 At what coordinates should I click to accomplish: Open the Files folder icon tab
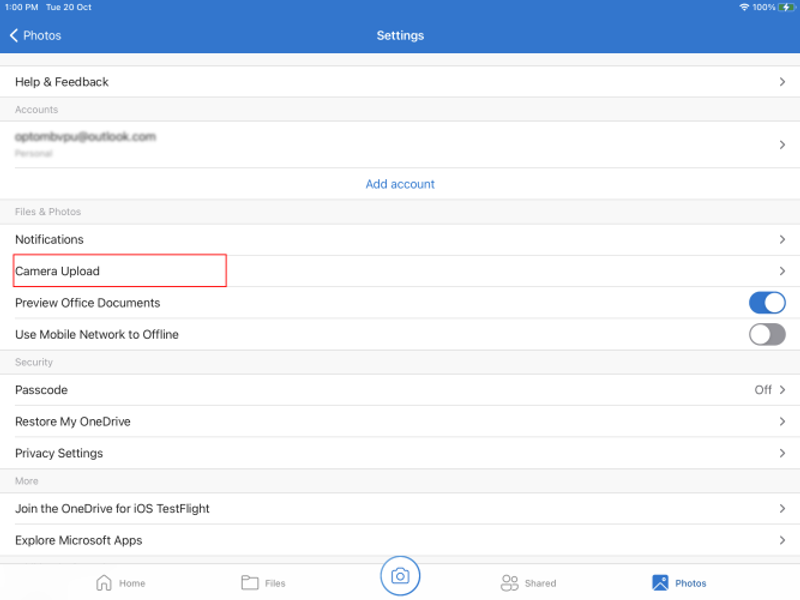click(250, 583)
